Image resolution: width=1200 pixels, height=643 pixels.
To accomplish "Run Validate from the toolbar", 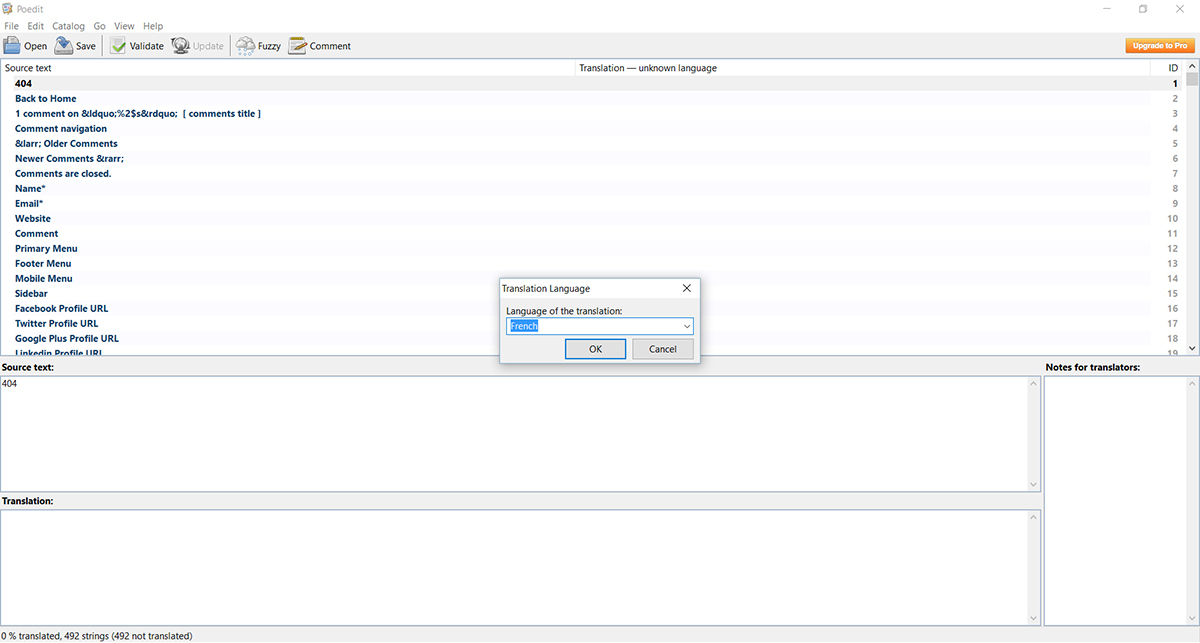I will point(137,46).
